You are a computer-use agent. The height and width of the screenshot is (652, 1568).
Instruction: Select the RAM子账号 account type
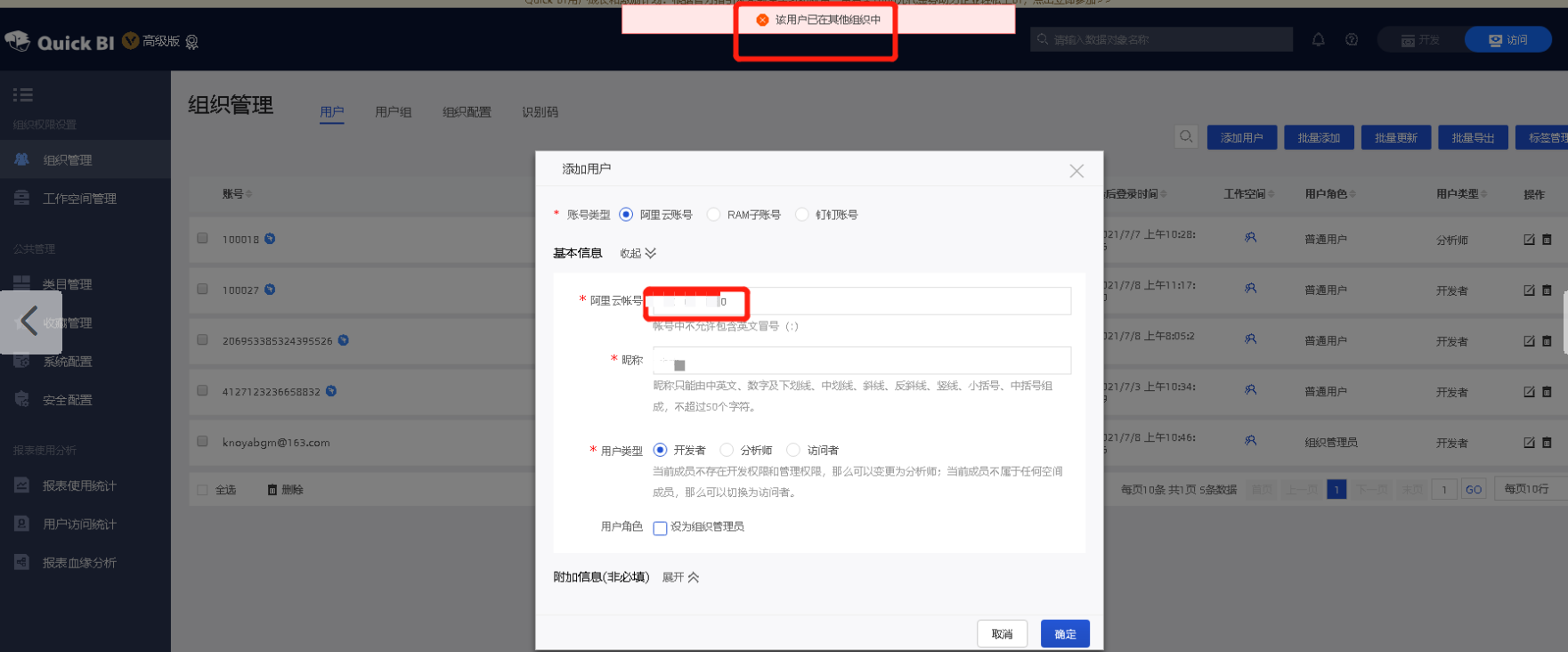pos(713,215)
